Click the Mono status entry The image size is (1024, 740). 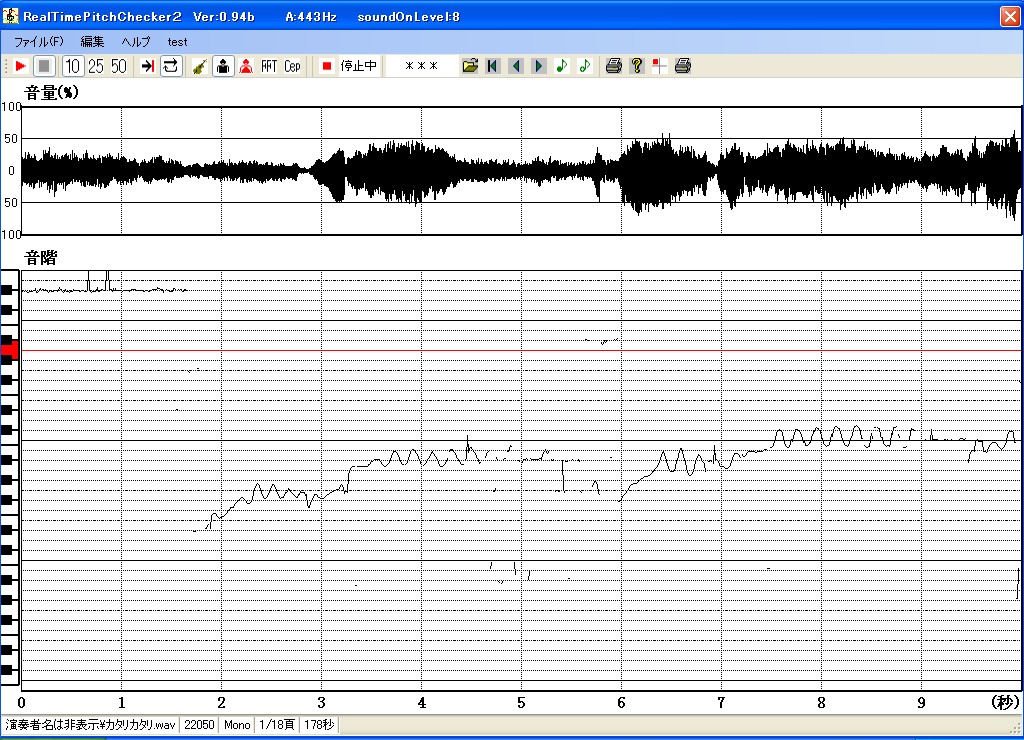237,725
